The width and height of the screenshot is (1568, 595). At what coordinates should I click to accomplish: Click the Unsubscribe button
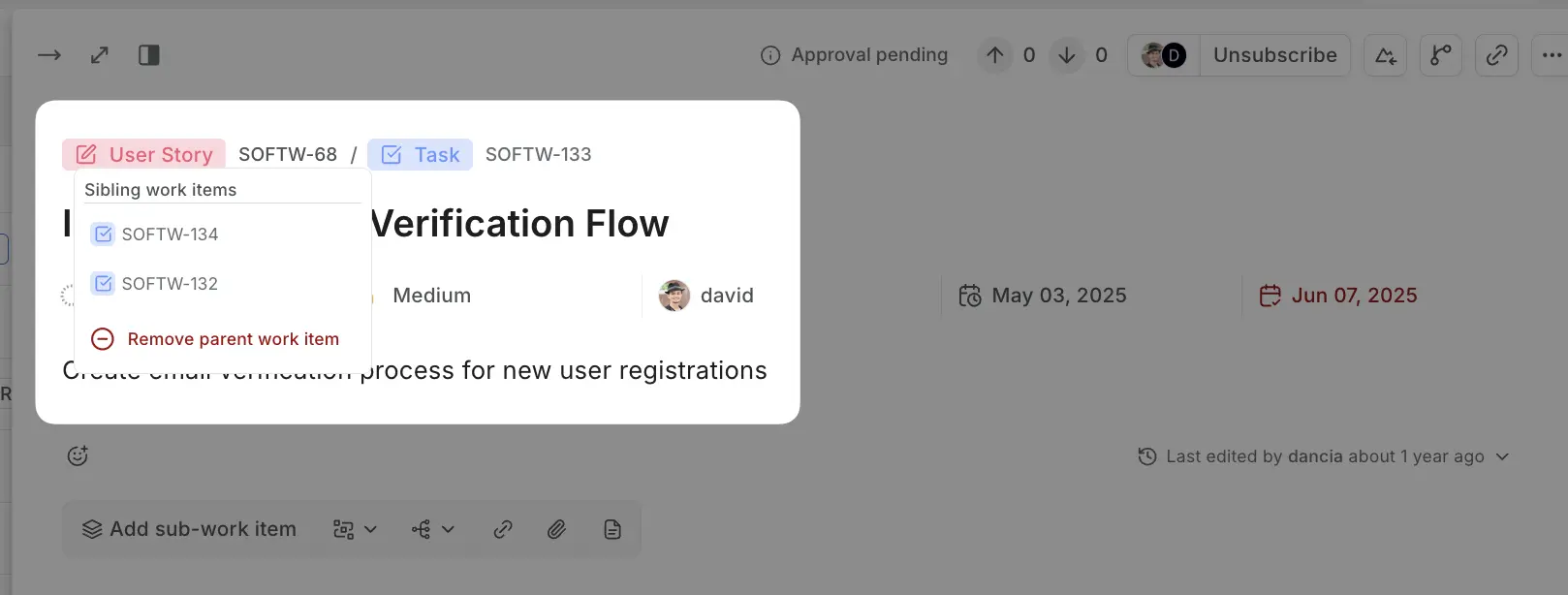tap(1274, 55)
